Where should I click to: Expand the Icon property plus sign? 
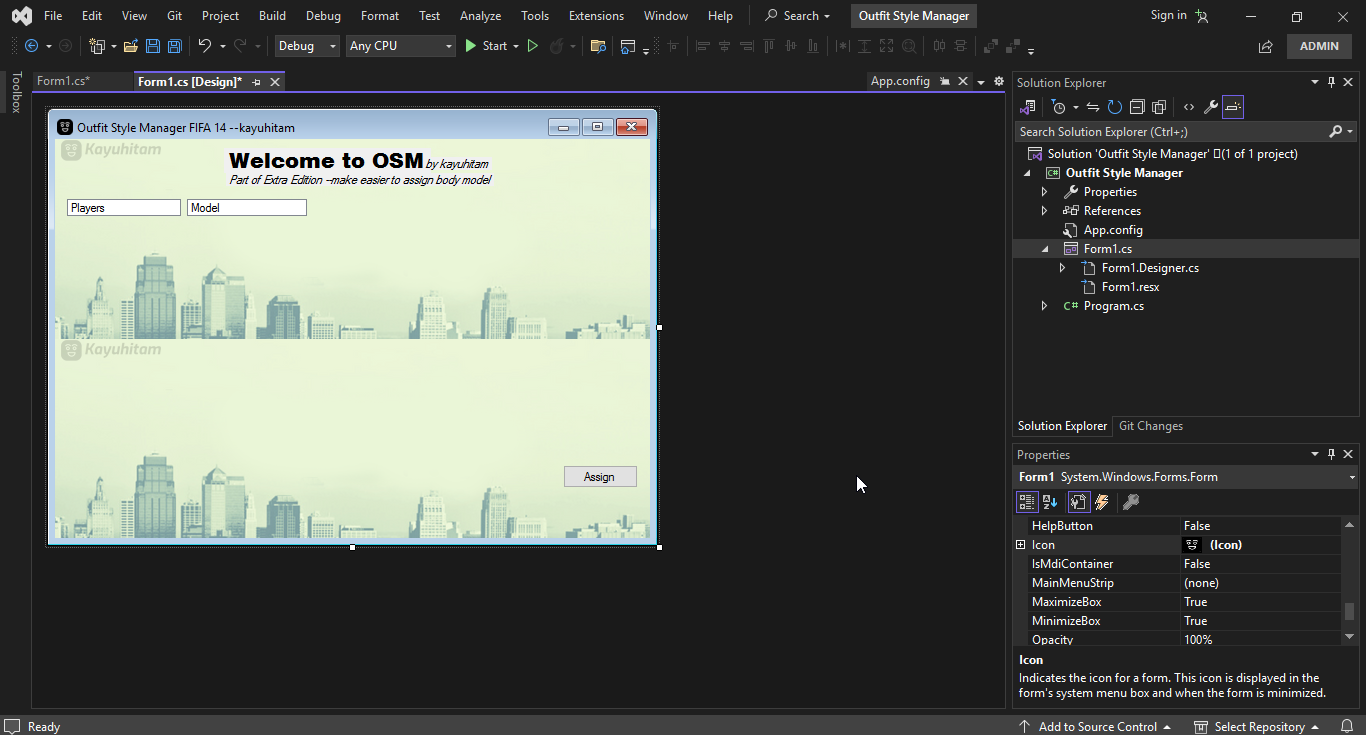[x=1020, y=545]
